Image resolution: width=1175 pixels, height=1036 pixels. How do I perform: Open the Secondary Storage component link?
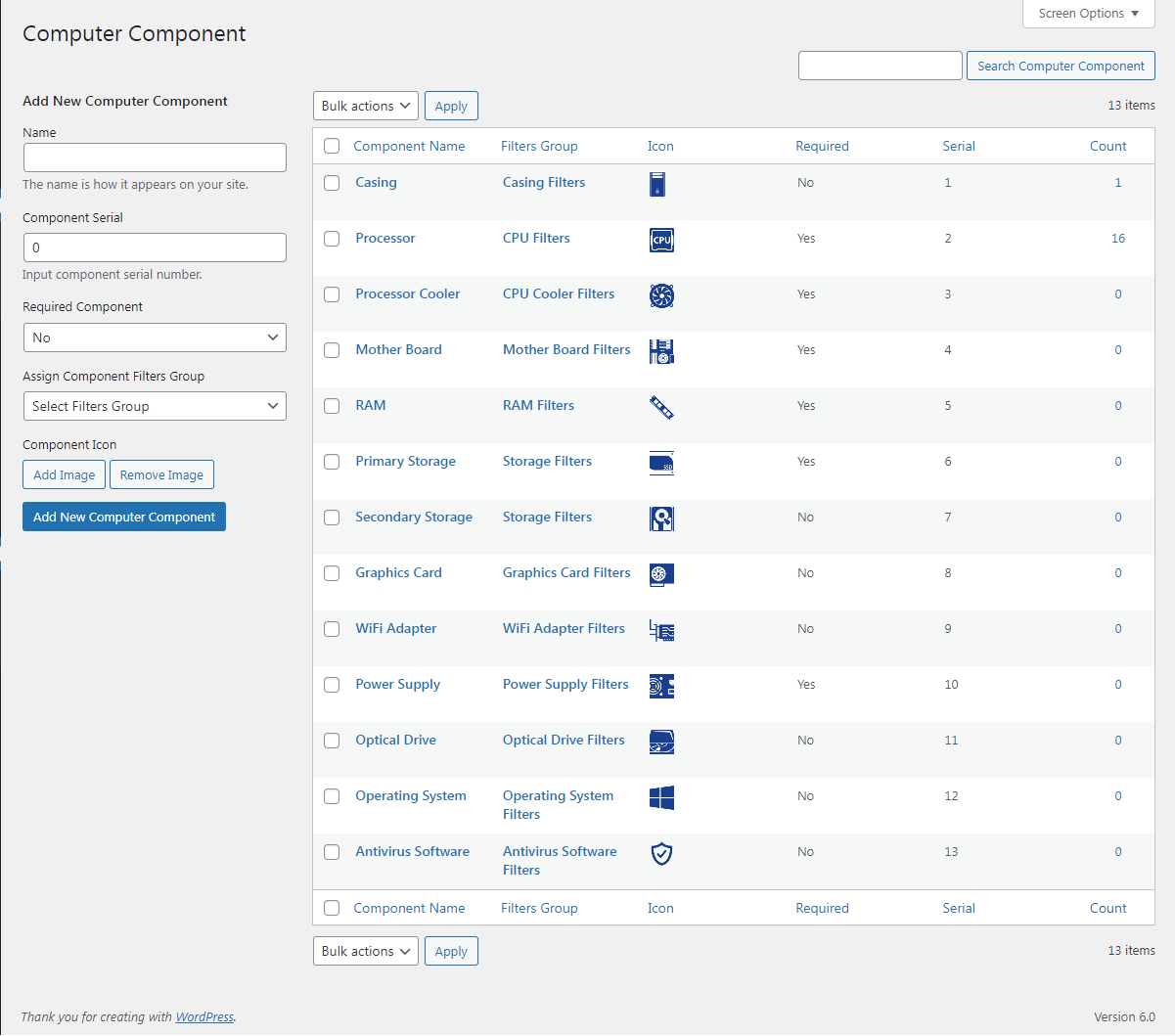coord(414,517)
